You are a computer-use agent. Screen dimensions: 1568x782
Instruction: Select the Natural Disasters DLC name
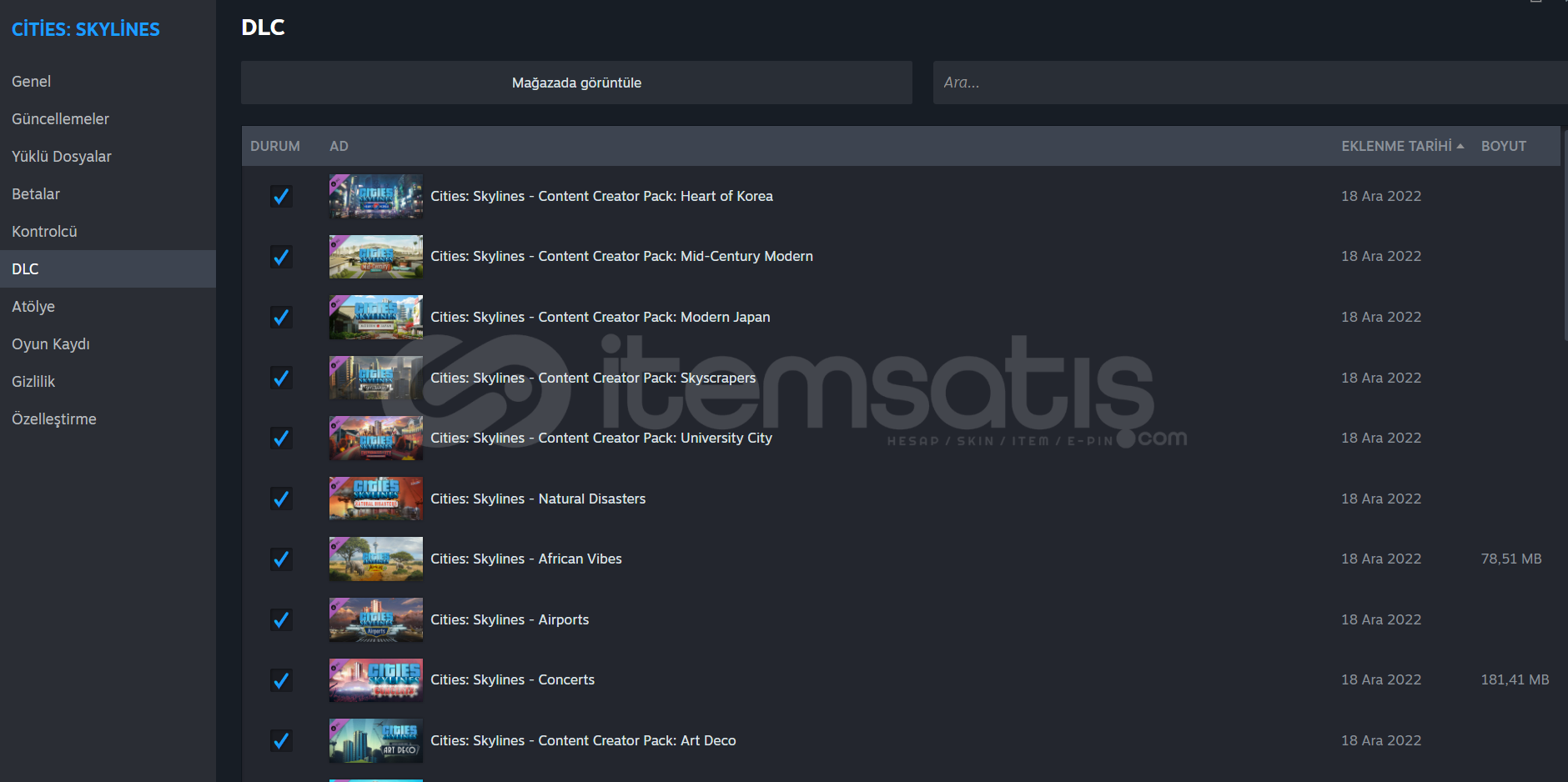pos(538,499)
